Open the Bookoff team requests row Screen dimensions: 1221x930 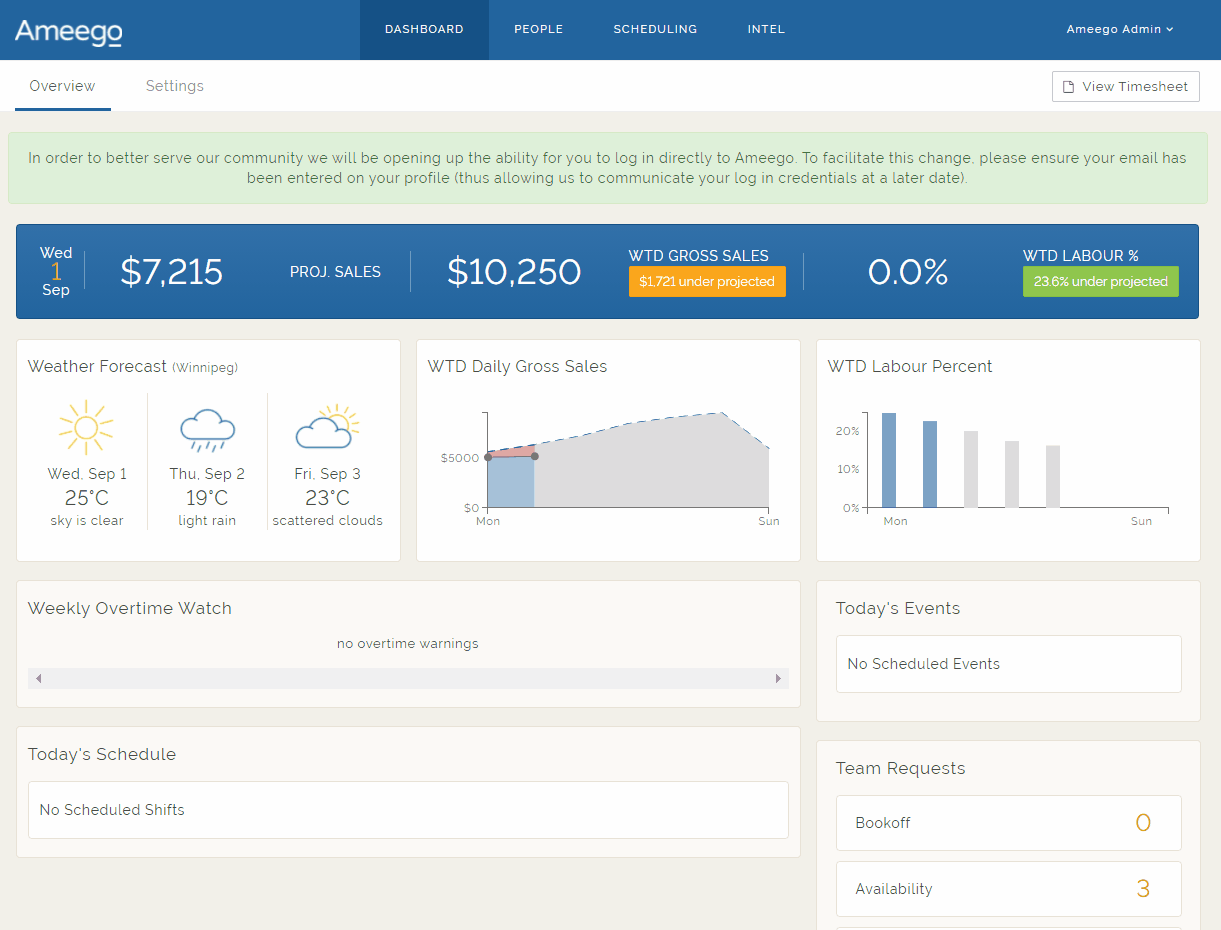(x=1008, y=823)
